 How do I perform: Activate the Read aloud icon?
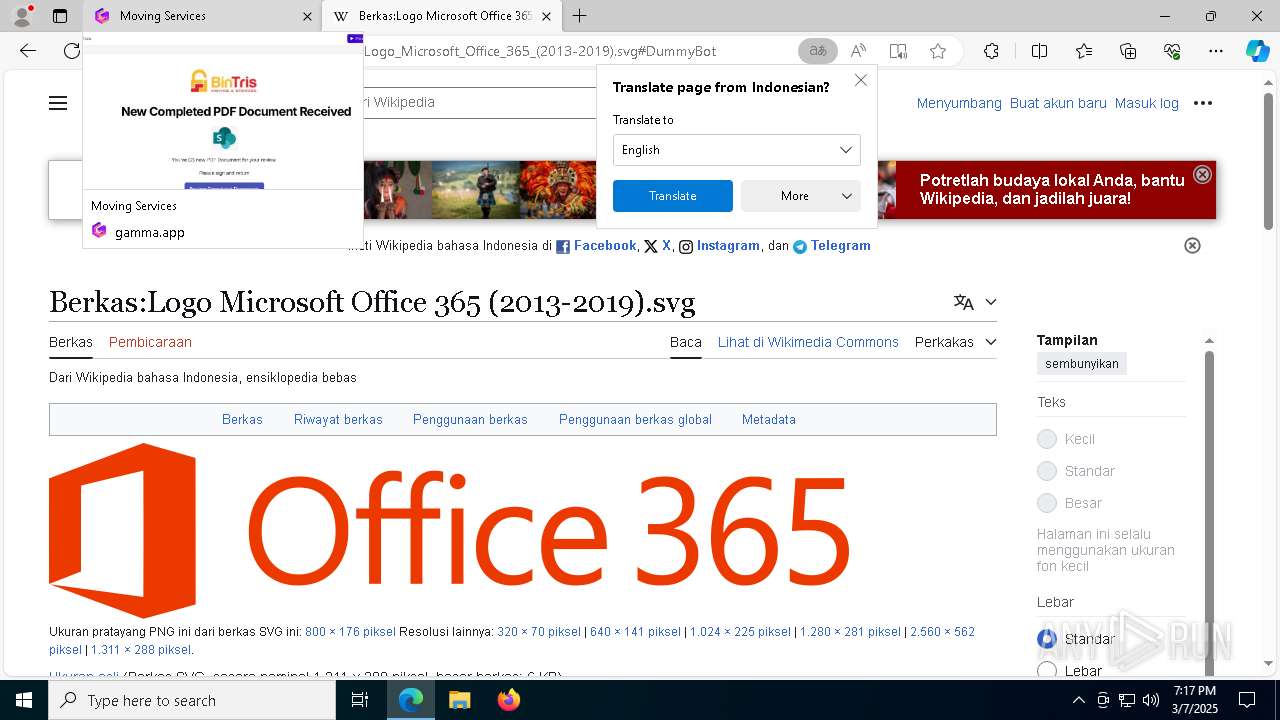858,51
